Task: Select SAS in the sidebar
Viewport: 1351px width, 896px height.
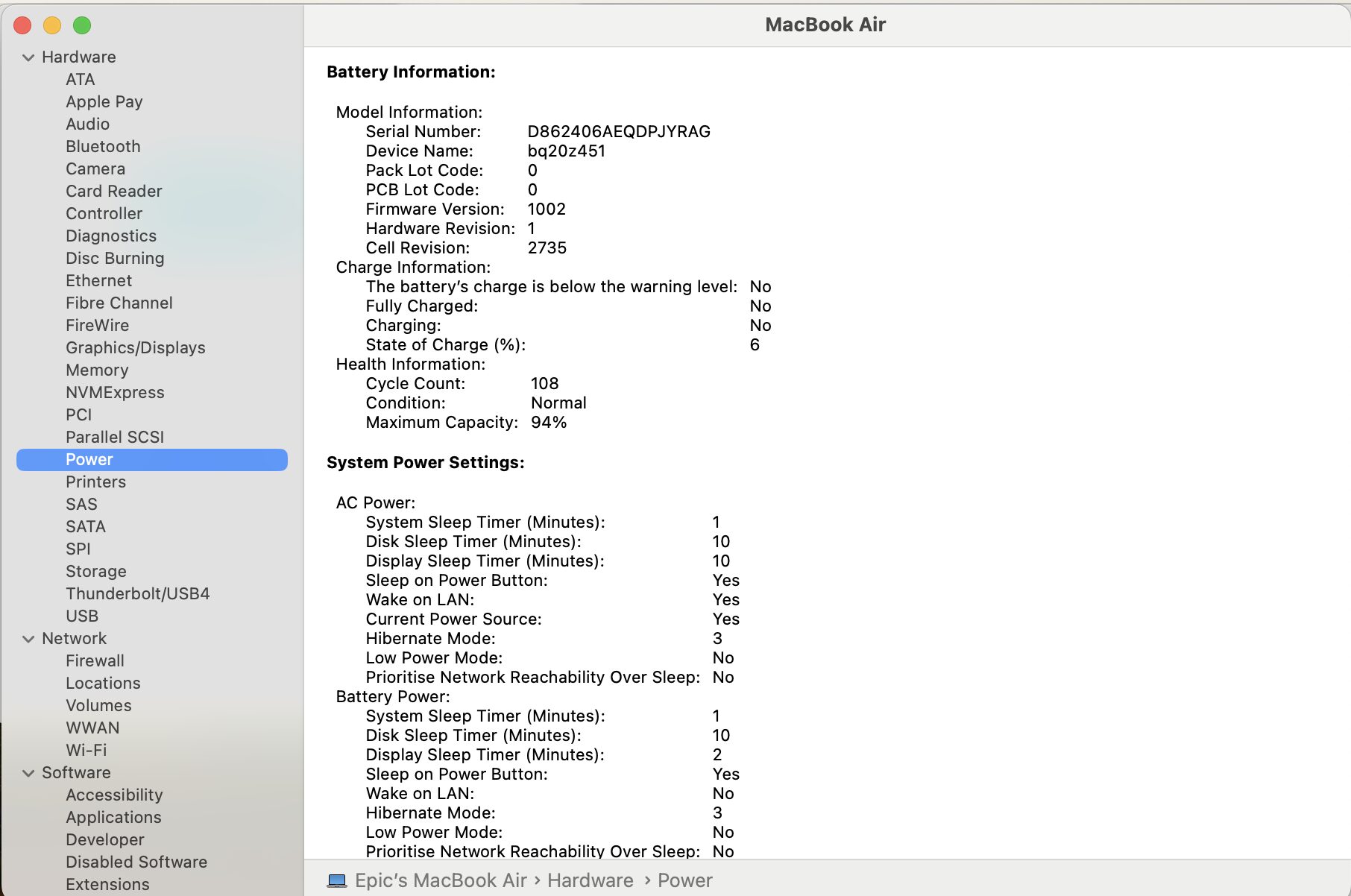Action: [82, 505]
